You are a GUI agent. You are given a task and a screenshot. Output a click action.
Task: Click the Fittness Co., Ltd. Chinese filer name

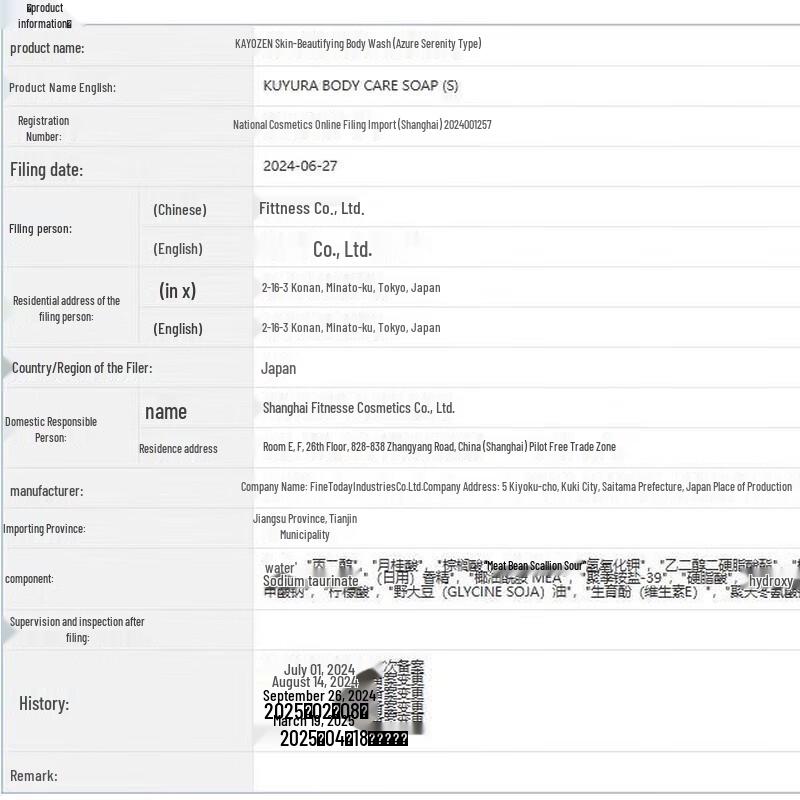coord(311,209)
